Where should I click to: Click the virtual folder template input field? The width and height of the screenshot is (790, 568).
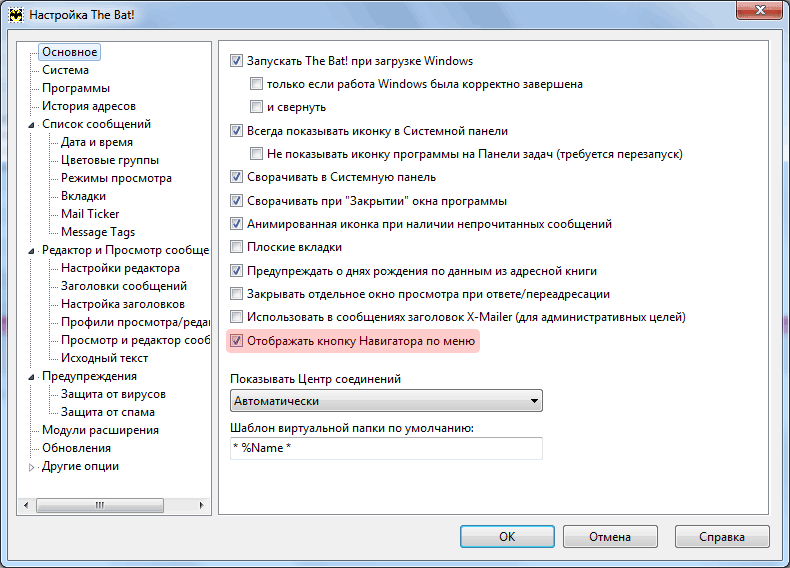(x=386, y=448)
